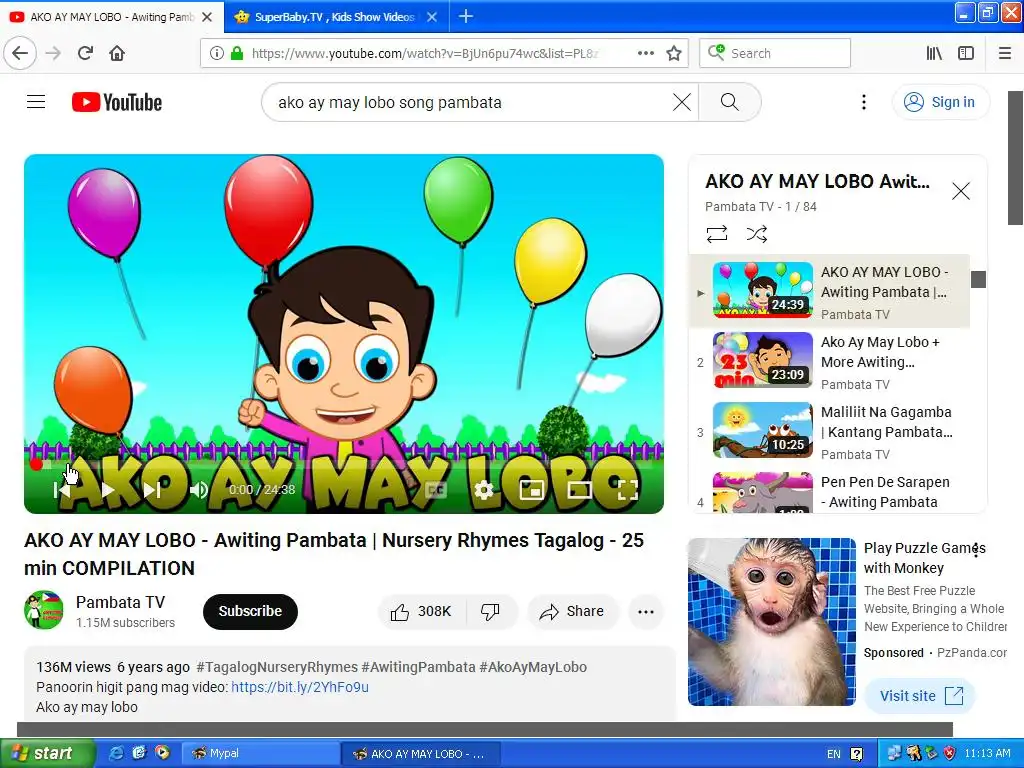Switch to the AKO AY MAY LOBO browser tab
This screenshot has height=768, width=1024.
click(x=111, y=17)
